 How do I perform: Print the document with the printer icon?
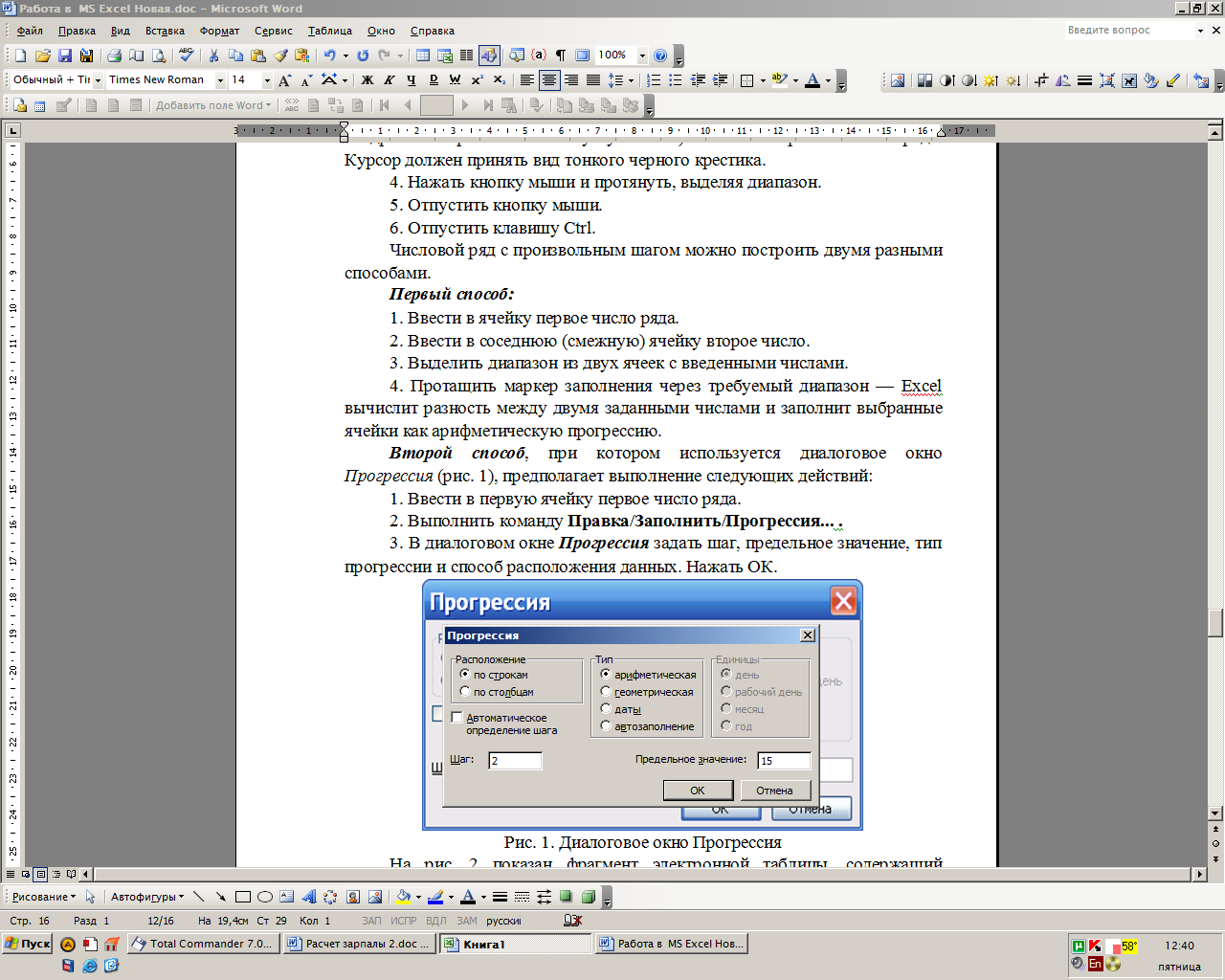(x=114, y=56)
